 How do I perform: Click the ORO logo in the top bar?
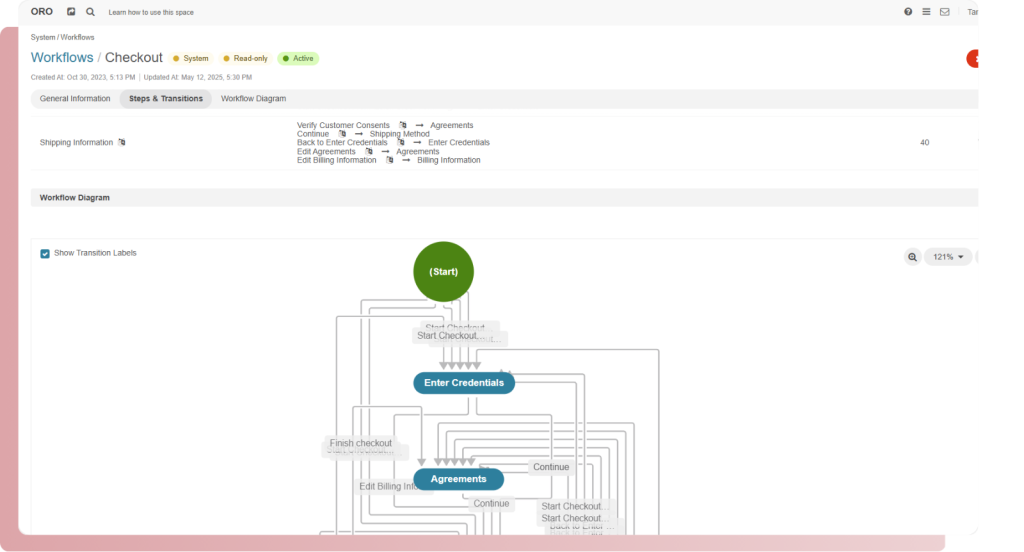[42, 12]
